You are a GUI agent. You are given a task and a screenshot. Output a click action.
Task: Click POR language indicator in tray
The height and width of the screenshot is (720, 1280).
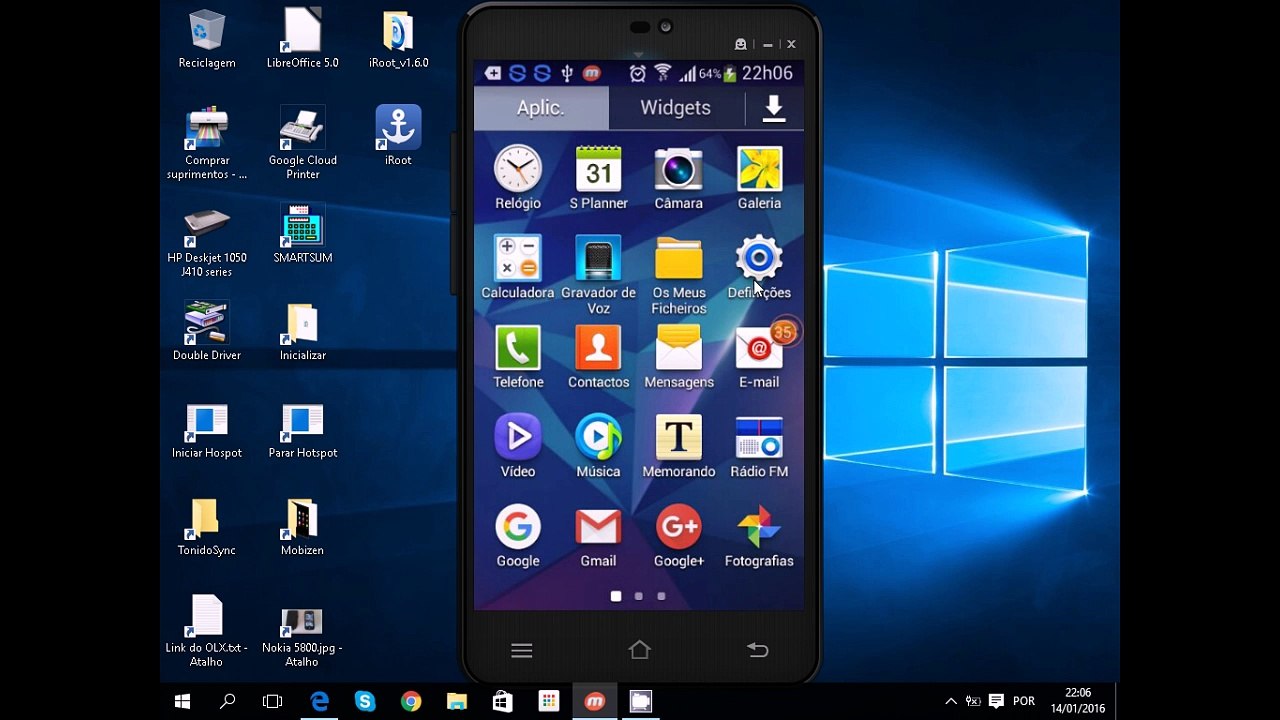[1024, 701]
